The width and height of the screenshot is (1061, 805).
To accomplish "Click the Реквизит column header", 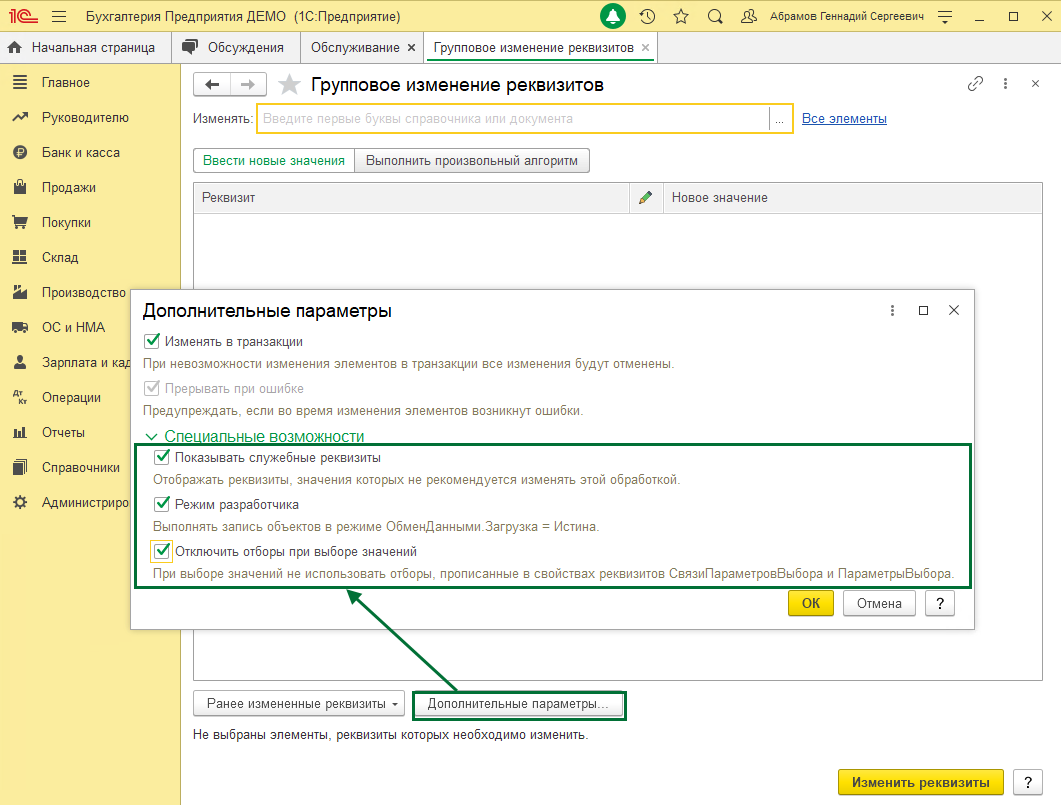I will point(411,198).
